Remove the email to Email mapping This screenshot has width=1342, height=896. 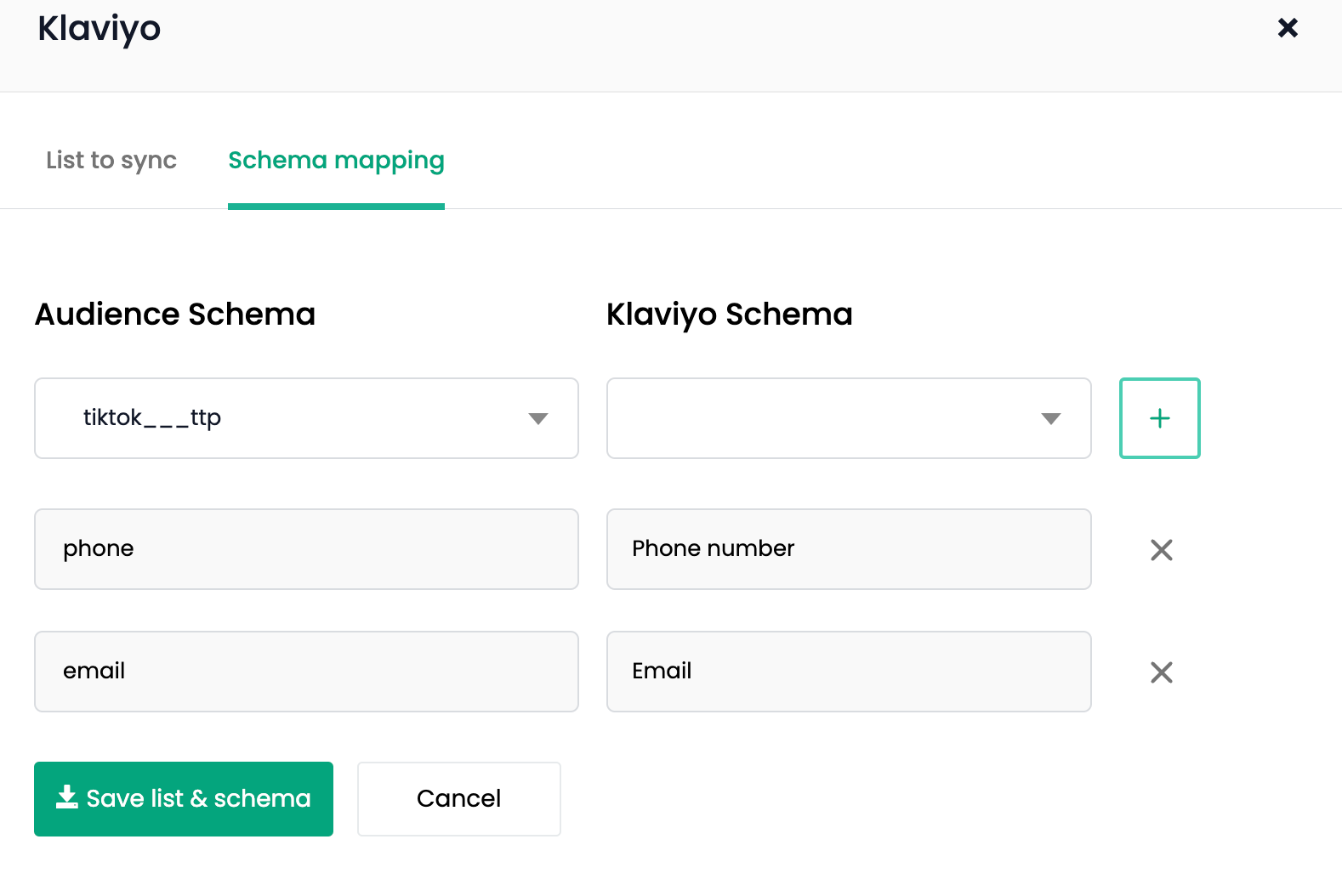tap(1161, 672)
